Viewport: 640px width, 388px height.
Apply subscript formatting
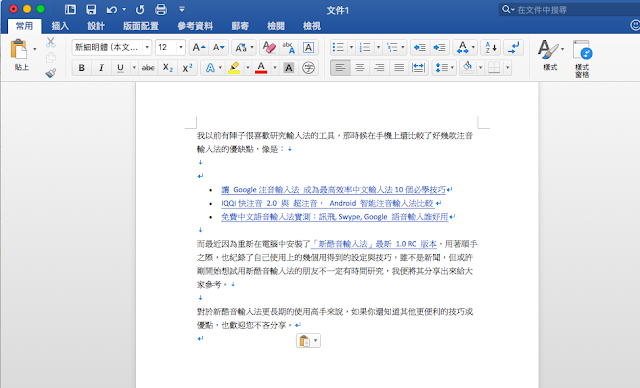168,68
